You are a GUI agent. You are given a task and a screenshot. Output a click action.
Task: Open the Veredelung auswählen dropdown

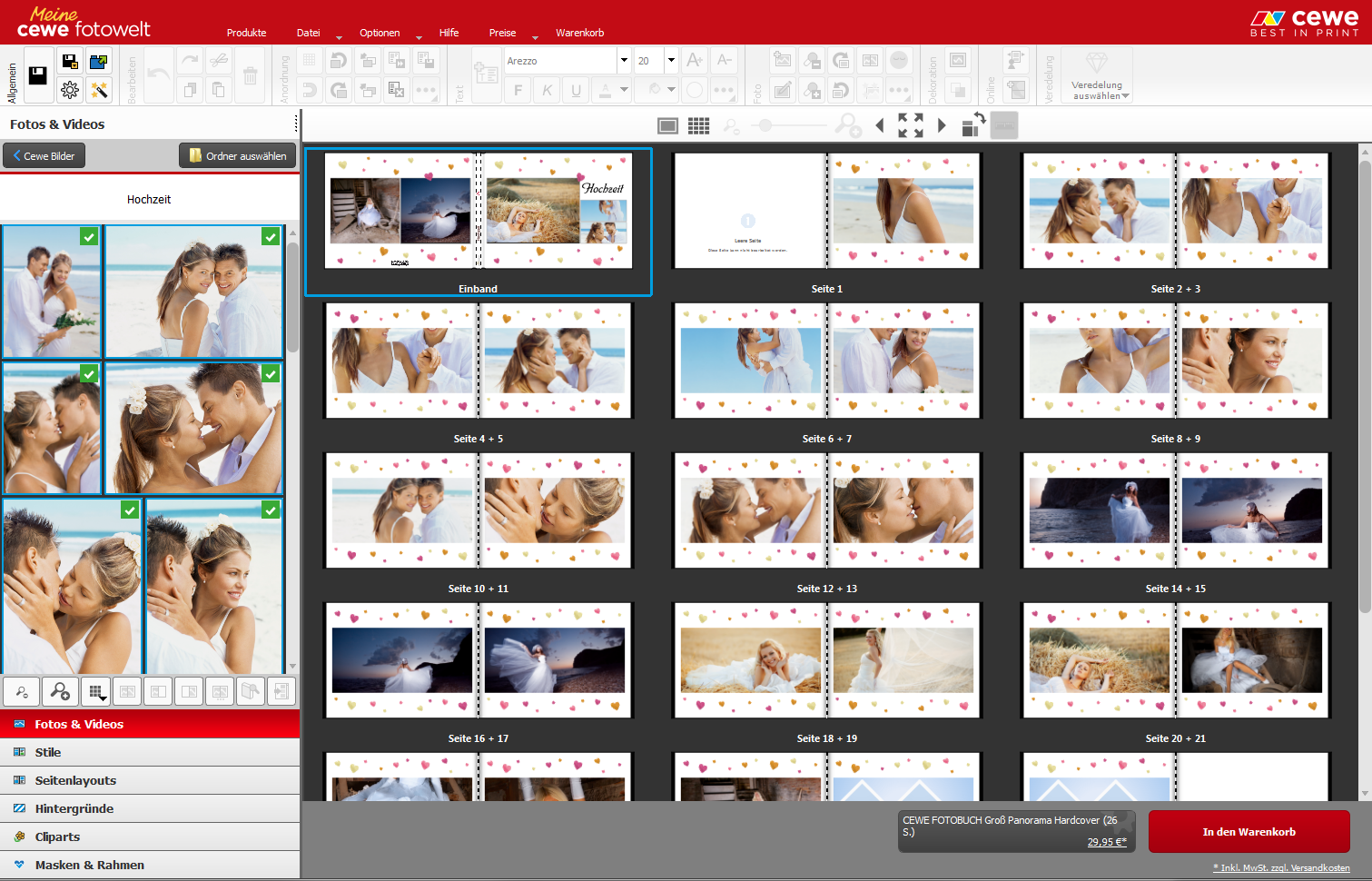(x=1100, y=90)
